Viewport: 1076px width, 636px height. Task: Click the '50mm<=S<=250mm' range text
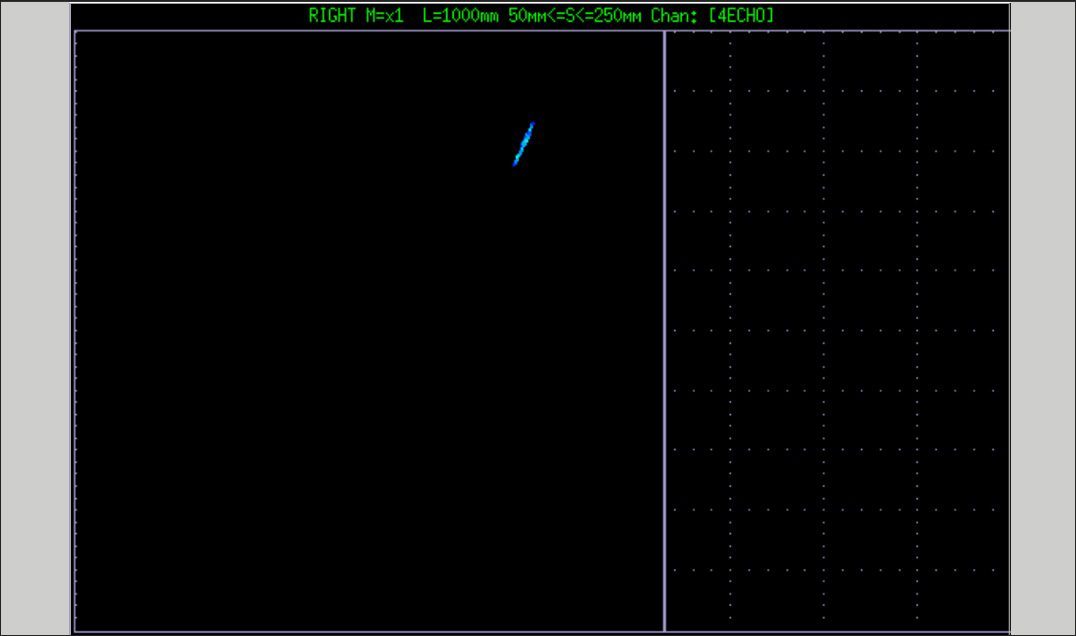[x=574, y=16]
